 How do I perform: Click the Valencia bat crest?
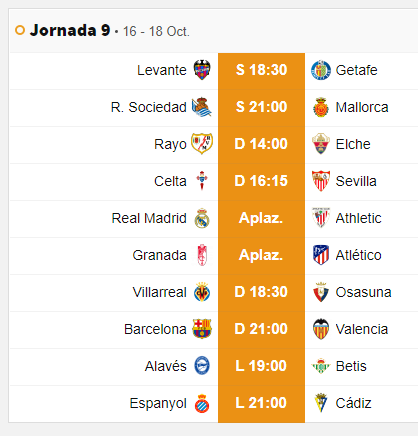pos(321,329)
